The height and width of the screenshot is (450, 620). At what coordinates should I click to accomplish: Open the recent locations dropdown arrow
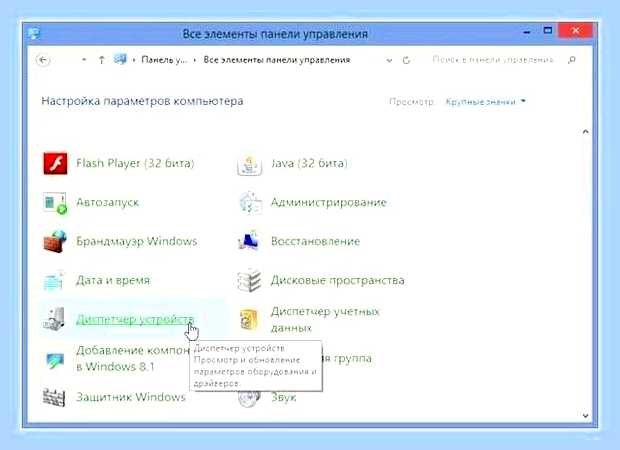click(x=84, y=60)
